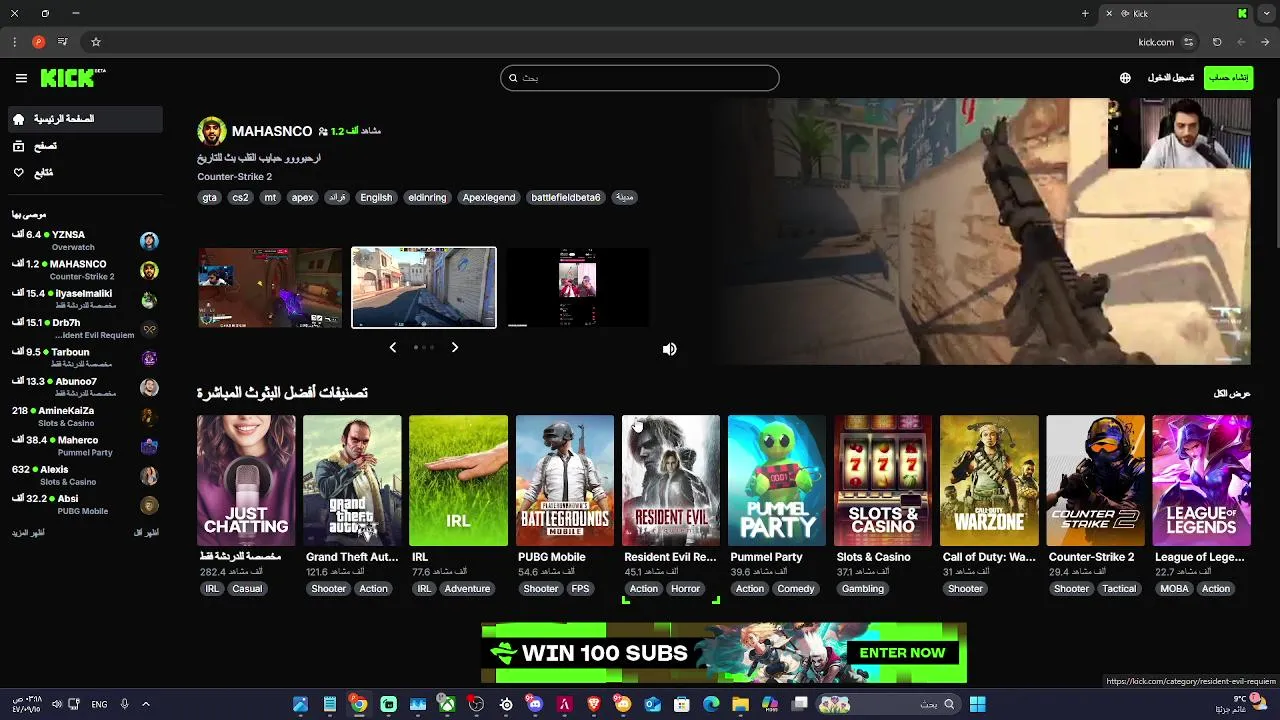The width and height of the screenshot is (1280, 720).
Task: Open Tarboun in recommended list
Action: click(x=85, y=358)
